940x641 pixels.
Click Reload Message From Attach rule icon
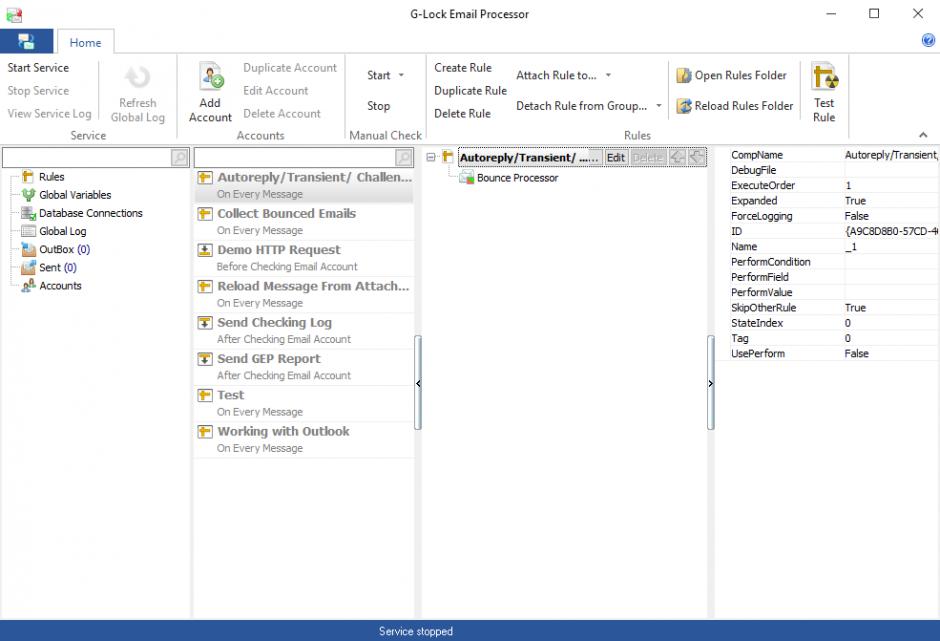(205, 287)
